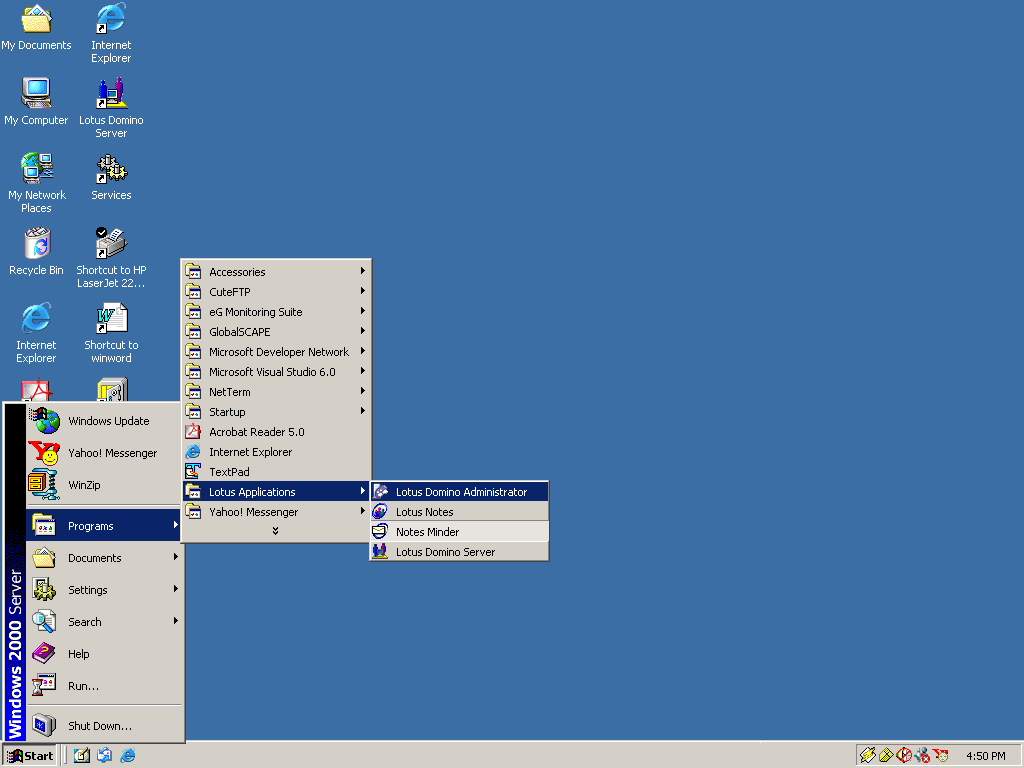Expand the Microsoft Developer Network group
This screenshot has height=768, width=1024.
[276, 352]
